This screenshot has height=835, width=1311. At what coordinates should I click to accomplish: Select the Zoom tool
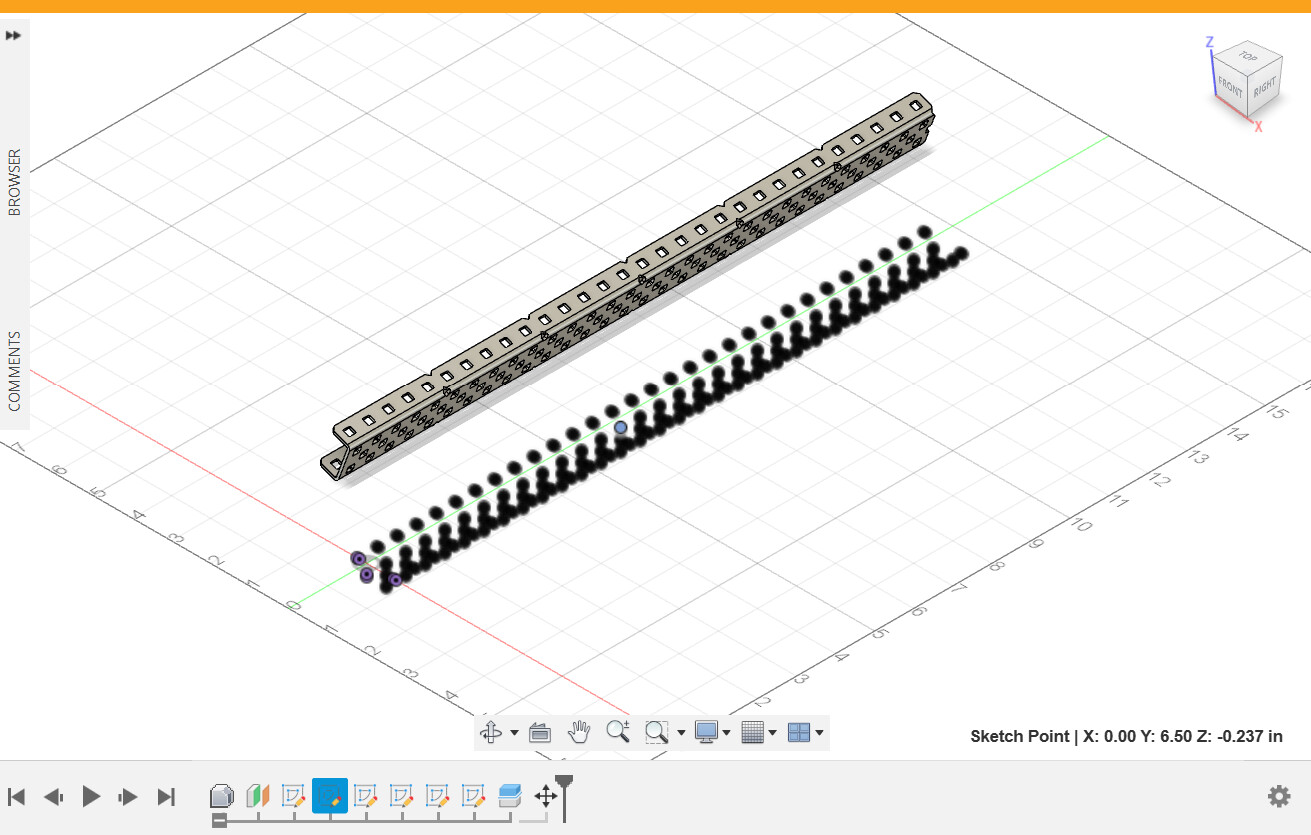coord(617,732)
